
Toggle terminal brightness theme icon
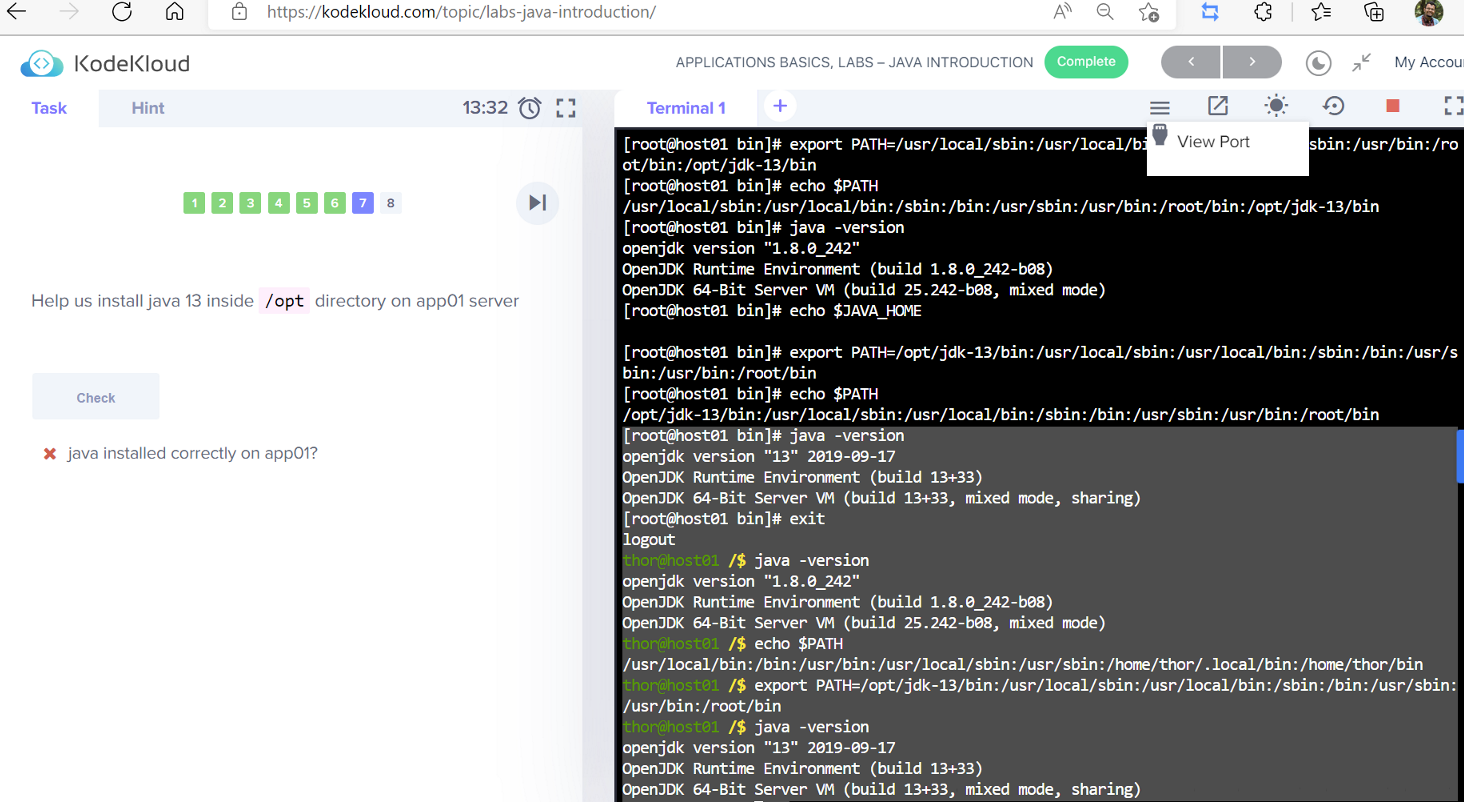click(x=1276, y=106)
